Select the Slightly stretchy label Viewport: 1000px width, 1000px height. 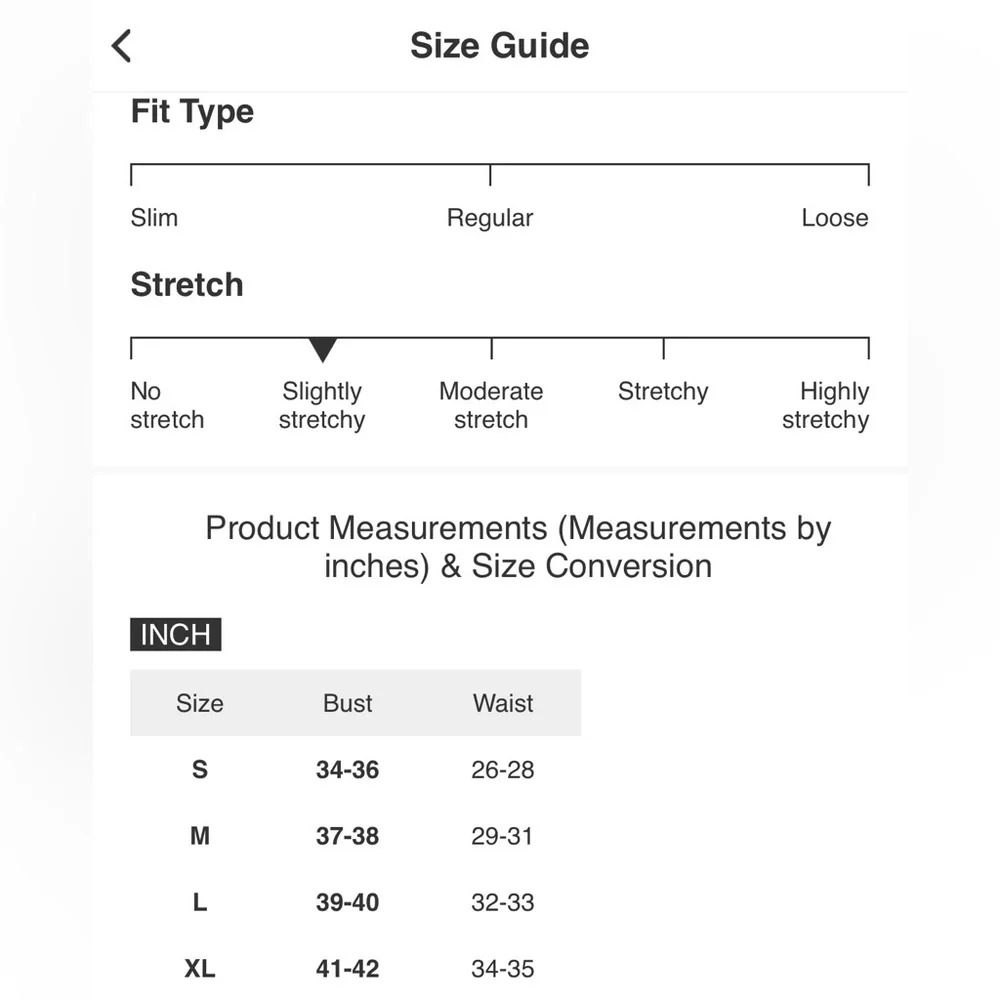pos(322,405)
